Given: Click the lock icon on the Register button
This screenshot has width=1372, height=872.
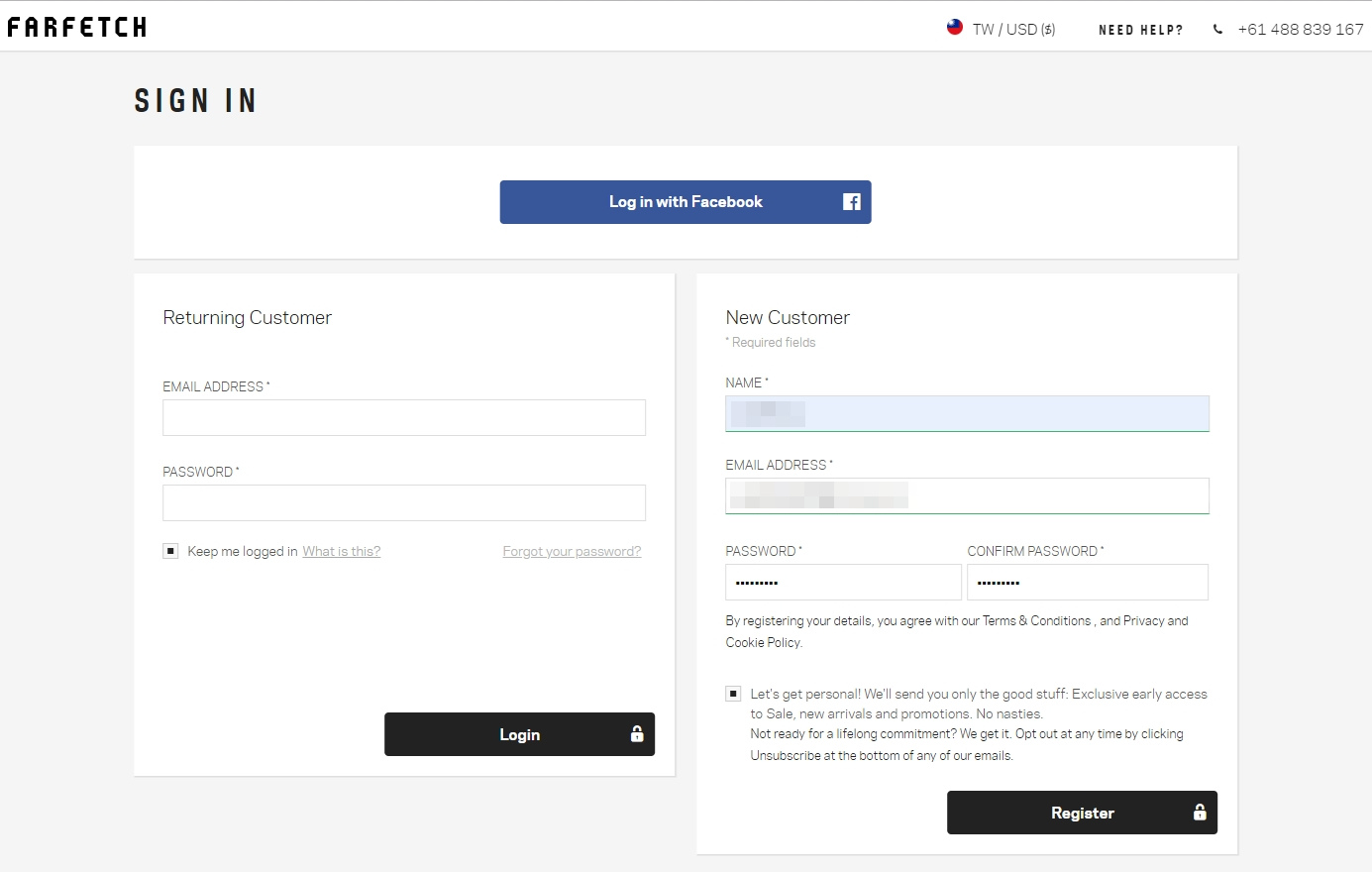Looking at the screenshot, I should click(x=1200, y=813).
